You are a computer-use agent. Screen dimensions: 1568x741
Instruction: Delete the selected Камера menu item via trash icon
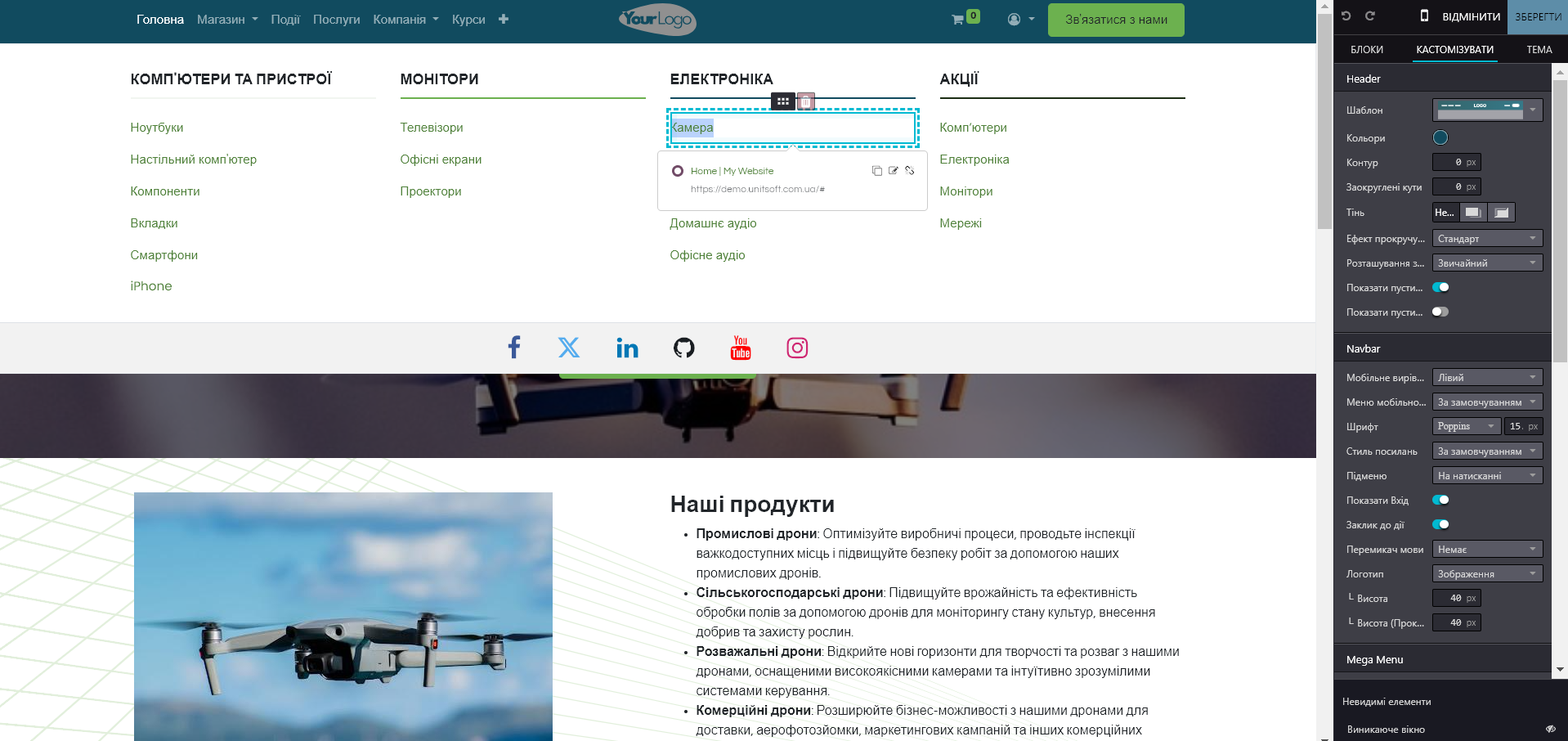click(806, 101)
